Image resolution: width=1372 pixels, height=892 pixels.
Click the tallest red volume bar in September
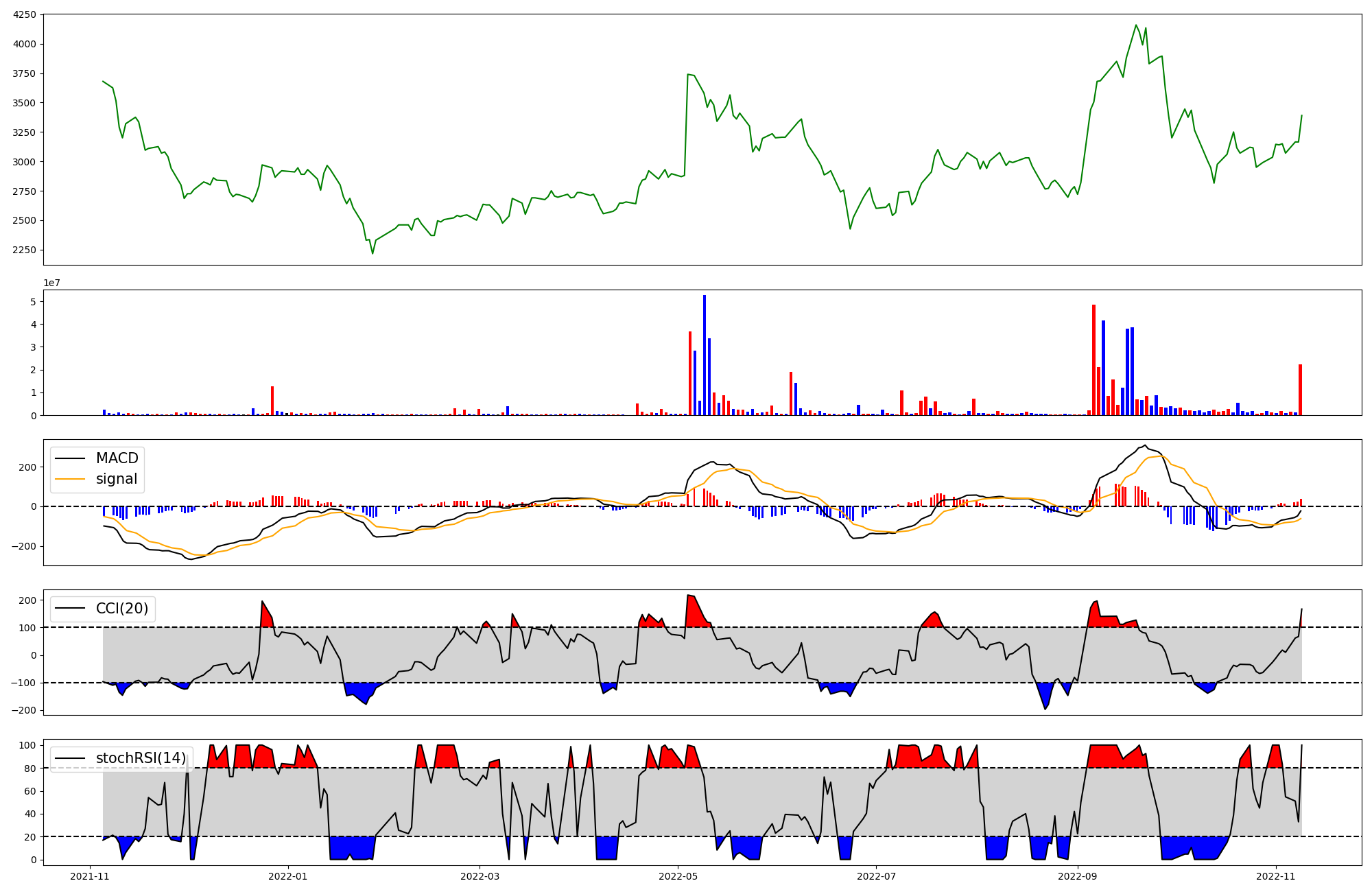point(1093,360)
